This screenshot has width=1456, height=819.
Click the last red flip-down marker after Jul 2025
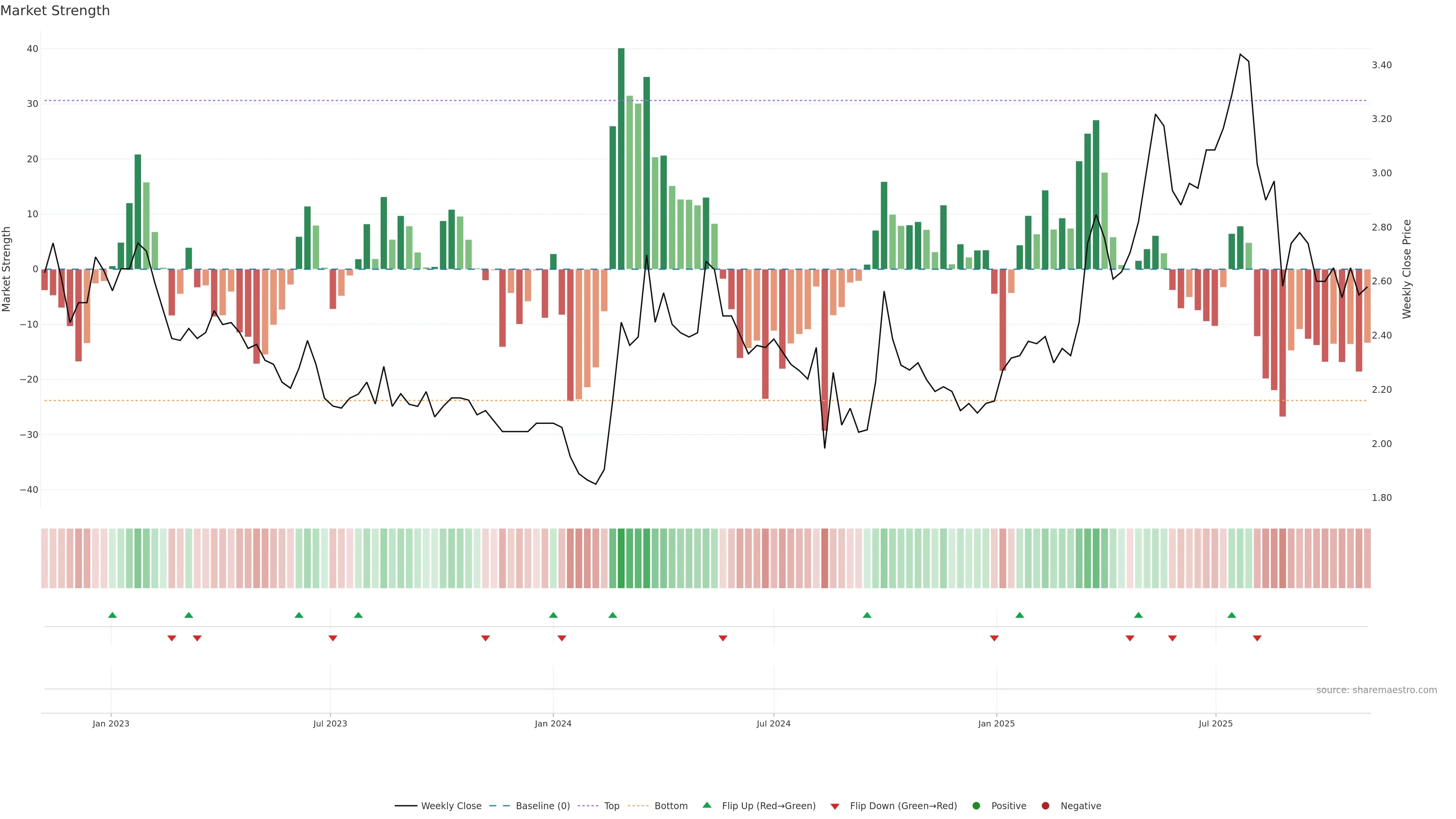tap(1257, 638)
